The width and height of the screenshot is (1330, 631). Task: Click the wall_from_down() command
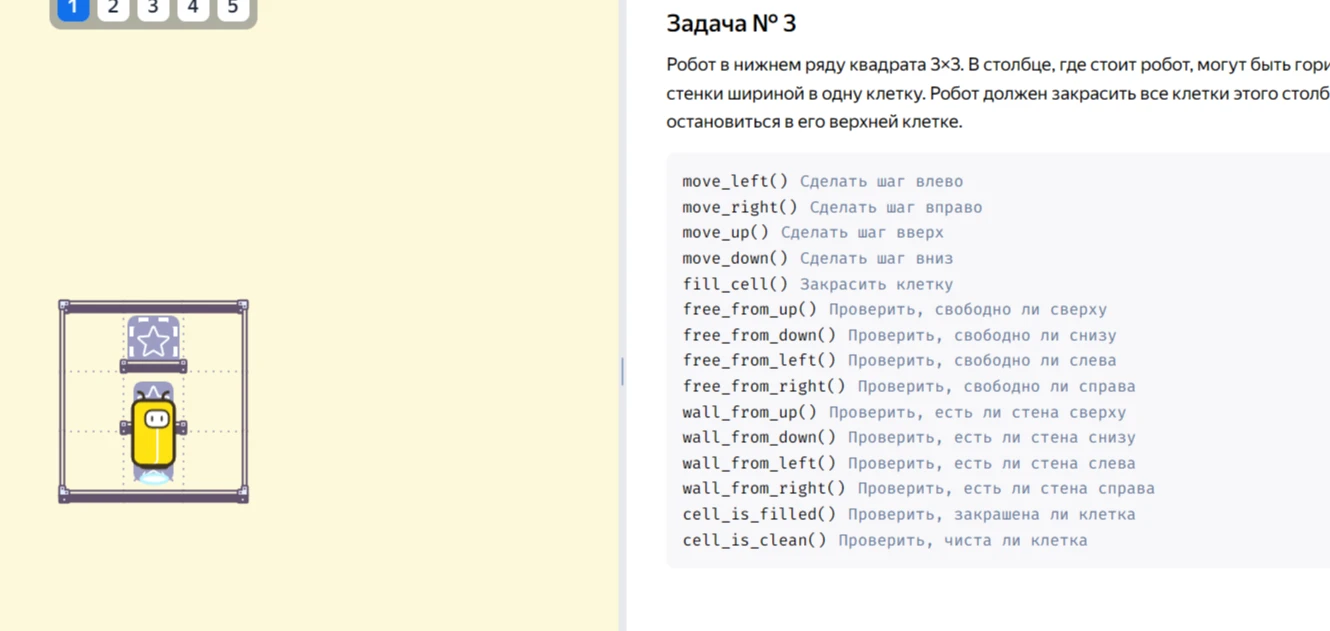759,437
